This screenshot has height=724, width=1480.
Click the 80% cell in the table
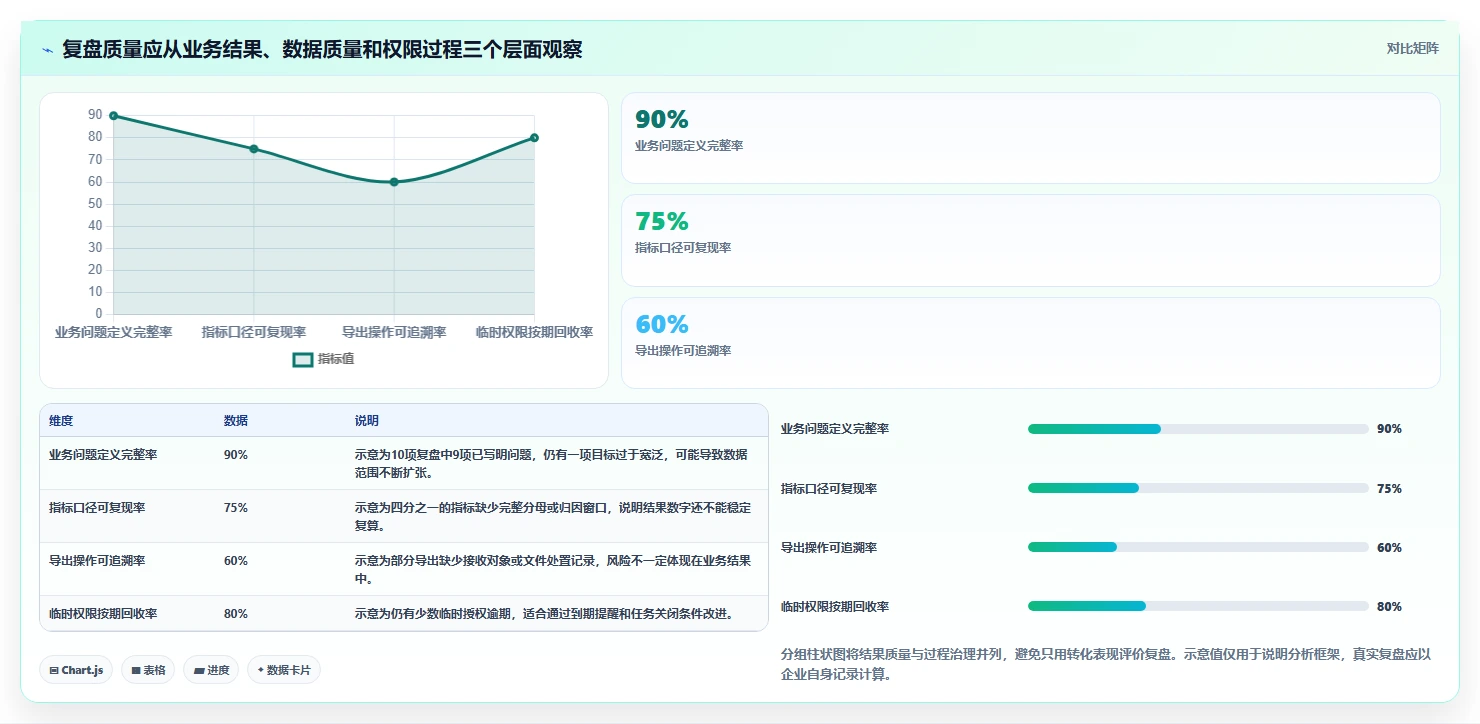(236, 613)
